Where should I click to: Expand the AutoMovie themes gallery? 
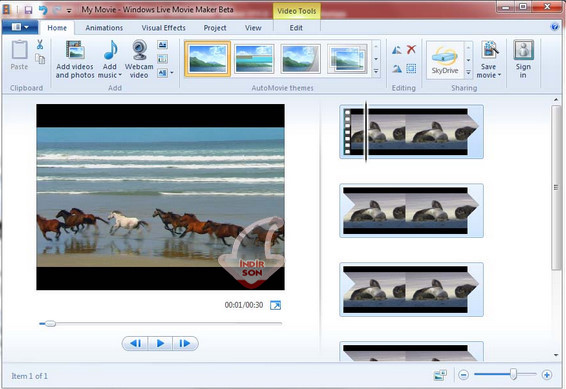[376, 71]
